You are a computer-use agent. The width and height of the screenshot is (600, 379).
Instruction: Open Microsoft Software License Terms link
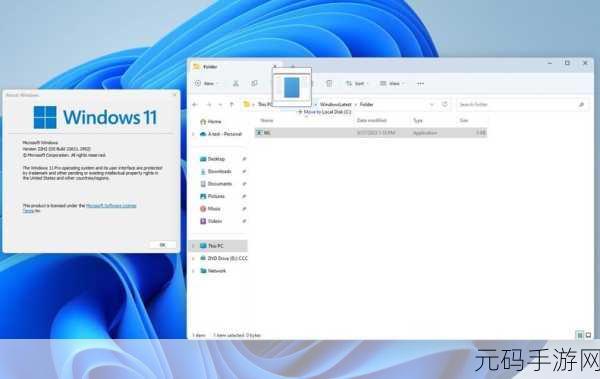pos(111,206)
